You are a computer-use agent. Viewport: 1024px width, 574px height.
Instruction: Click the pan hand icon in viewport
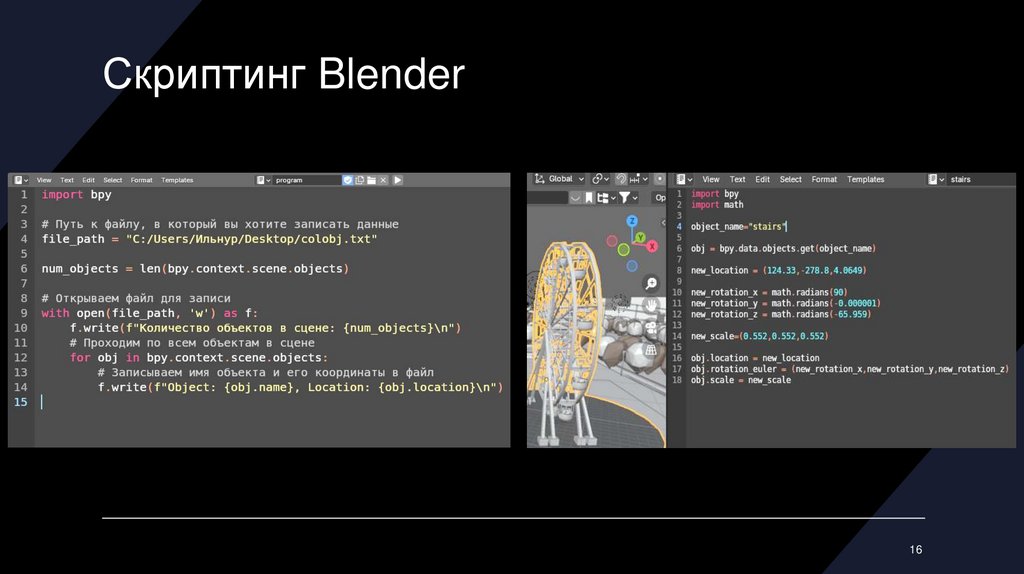point(650,306)
